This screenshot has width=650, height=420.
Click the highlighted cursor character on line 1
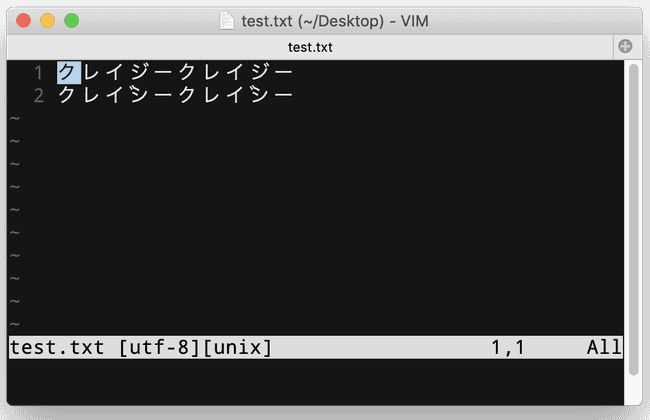[68, 73]
